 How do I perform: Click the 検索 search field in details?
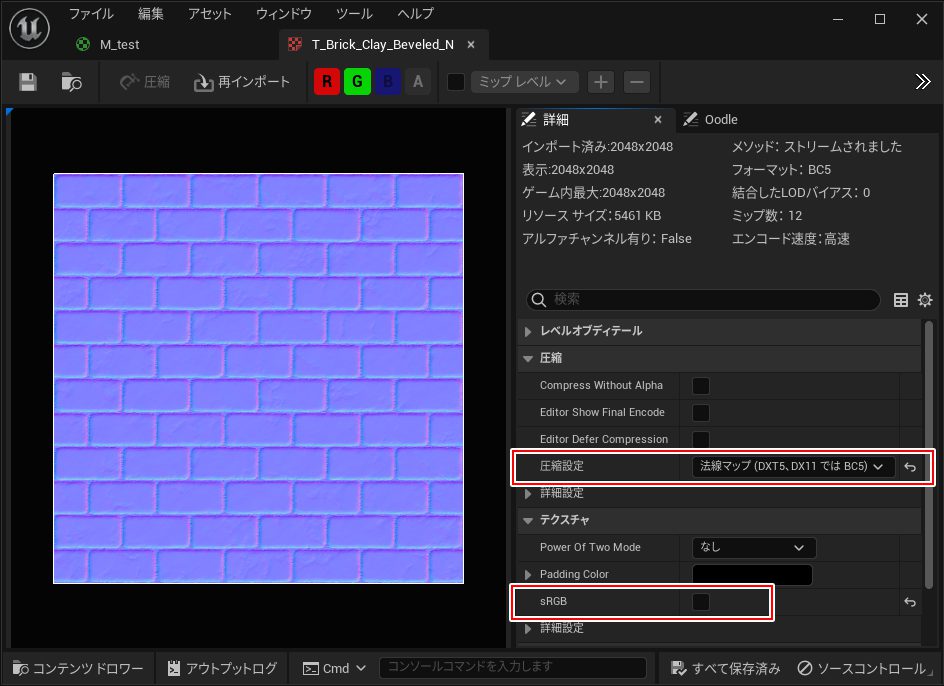point(705,300)
